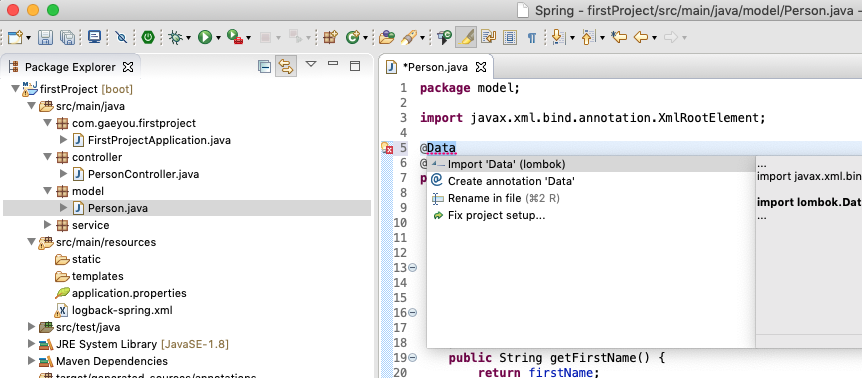The height and width of the screenshot is (378, 862).
Task: Expand Maven Dependencies node
Action: click(x=31, y=361)
